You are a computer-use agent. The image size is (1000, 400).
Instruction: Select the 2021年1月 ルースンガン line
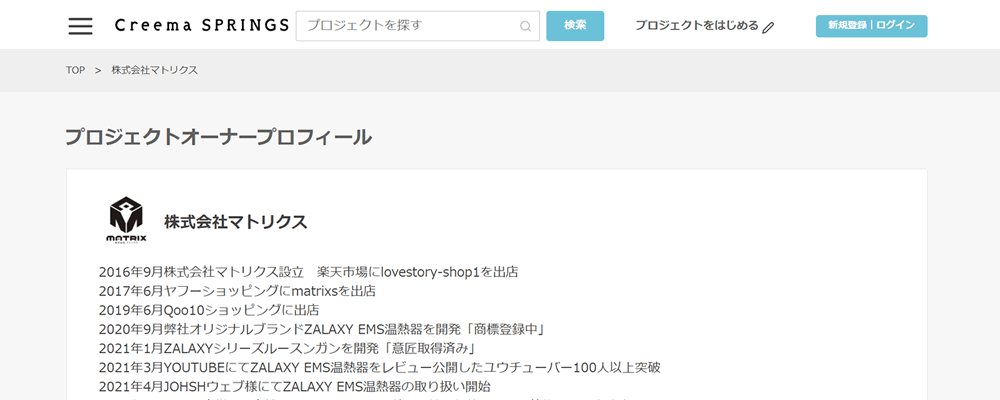click(288, 348)
